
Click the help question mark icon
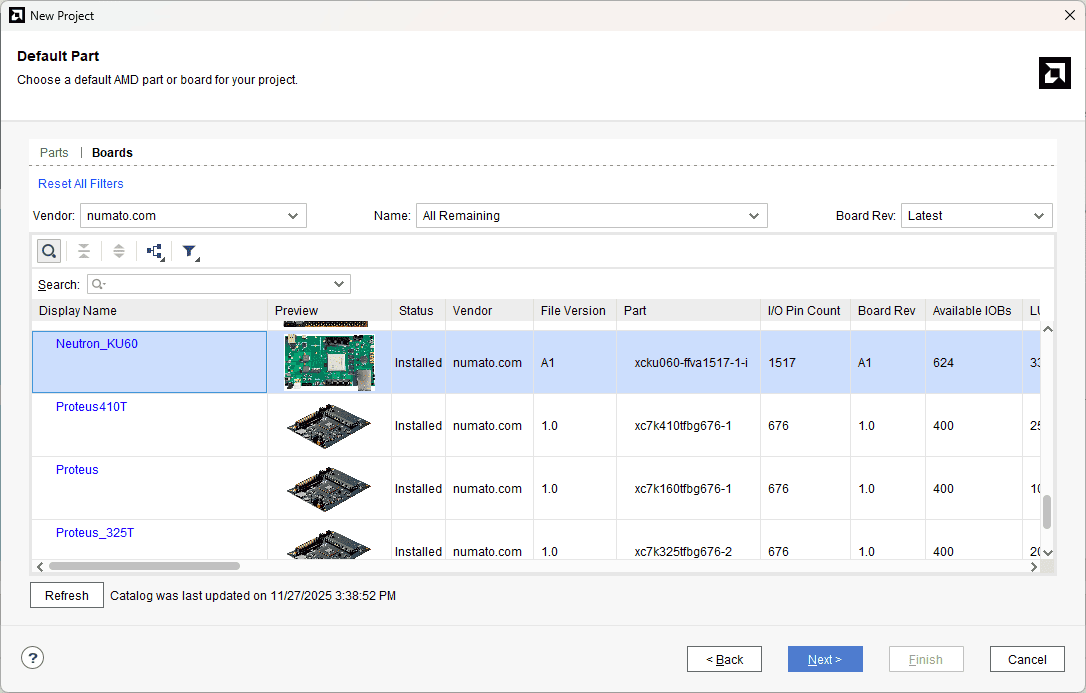pyautogui.click(x=33, y=657)
